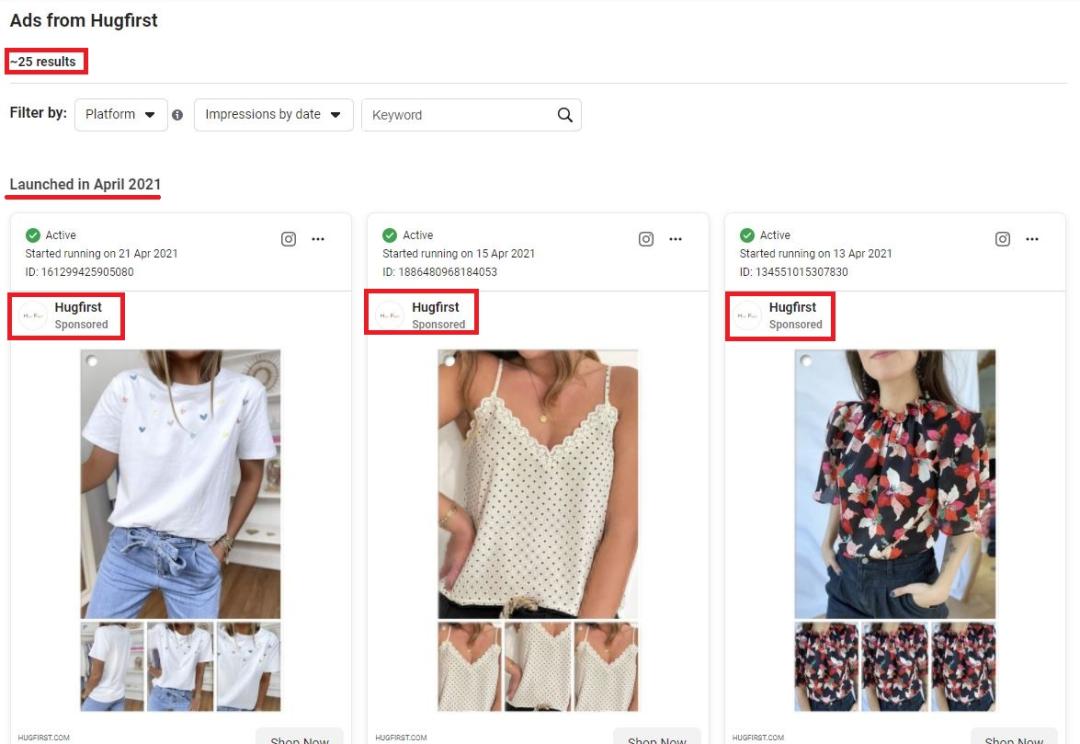Open the Platform filter dropdown

[121, 114]
